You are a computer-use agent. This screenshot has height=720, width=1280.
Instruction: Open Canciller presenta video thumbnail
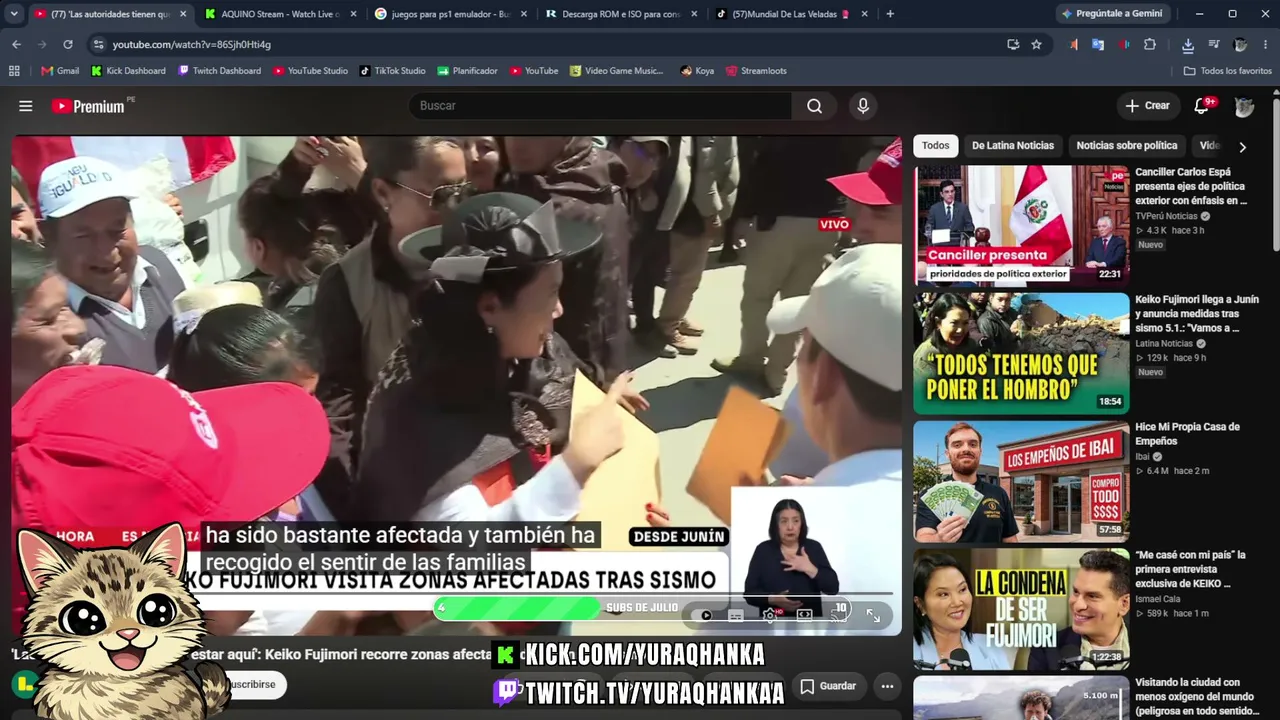pos(1021,224)
